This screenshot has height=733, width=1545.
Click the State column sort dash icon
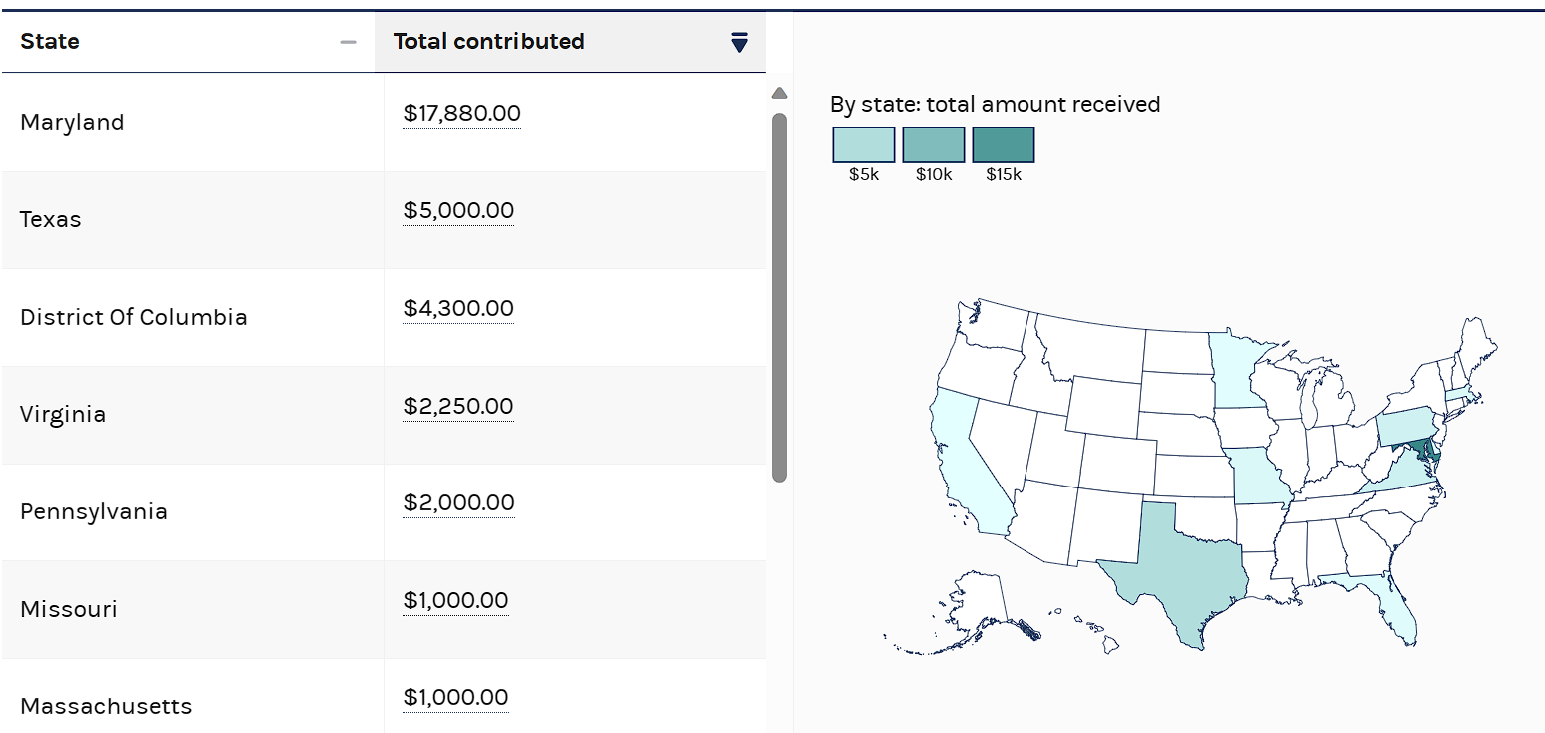(348, 42)
